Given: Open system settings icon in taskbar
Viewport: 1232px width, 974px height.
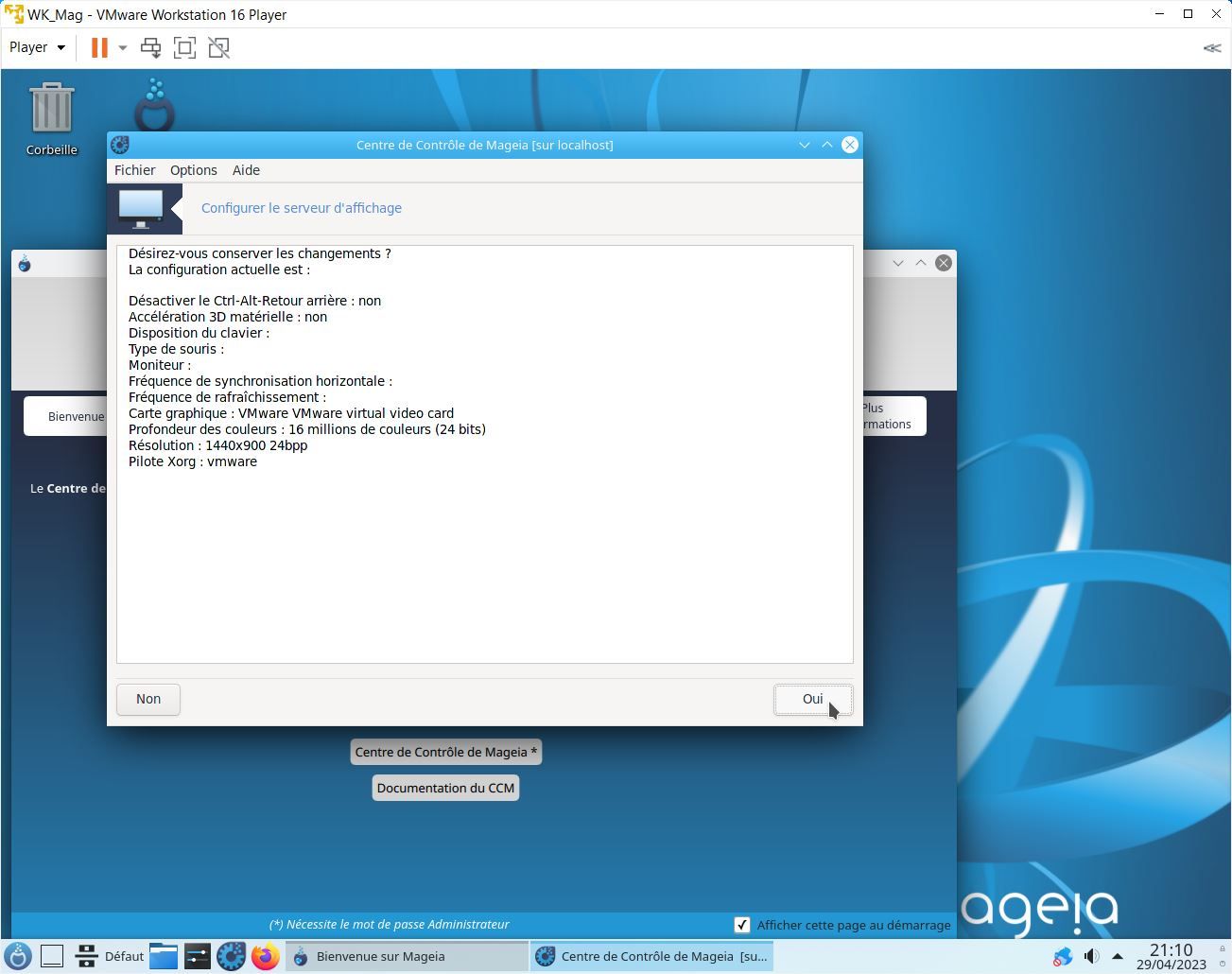Looking at the screenshot, I should pyautogui.click(x=197, y=956).
